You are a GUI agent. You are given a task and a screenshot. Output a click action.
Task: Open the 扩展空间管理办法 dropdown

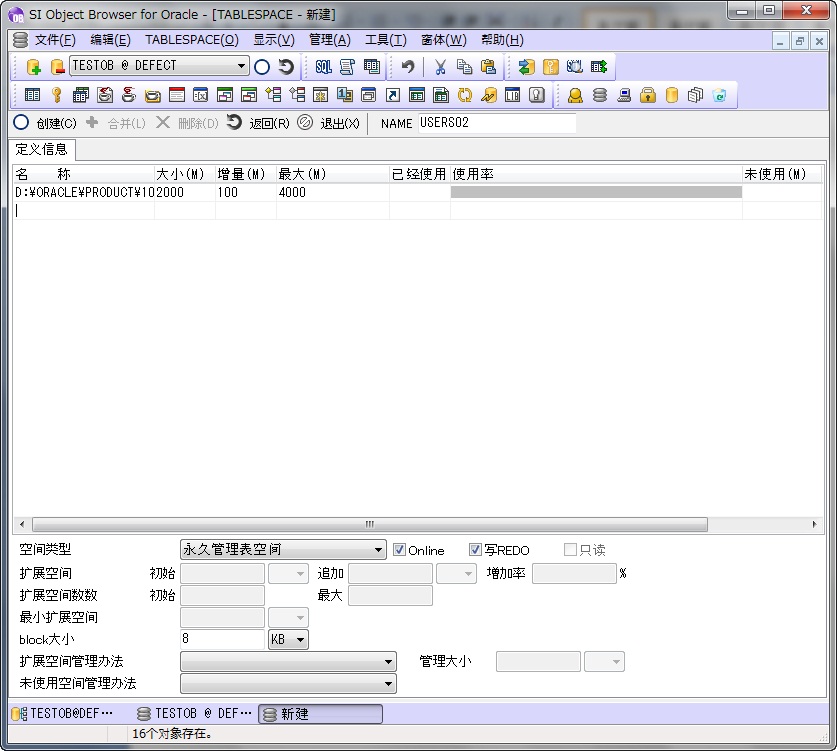click(x=288, y=661)
